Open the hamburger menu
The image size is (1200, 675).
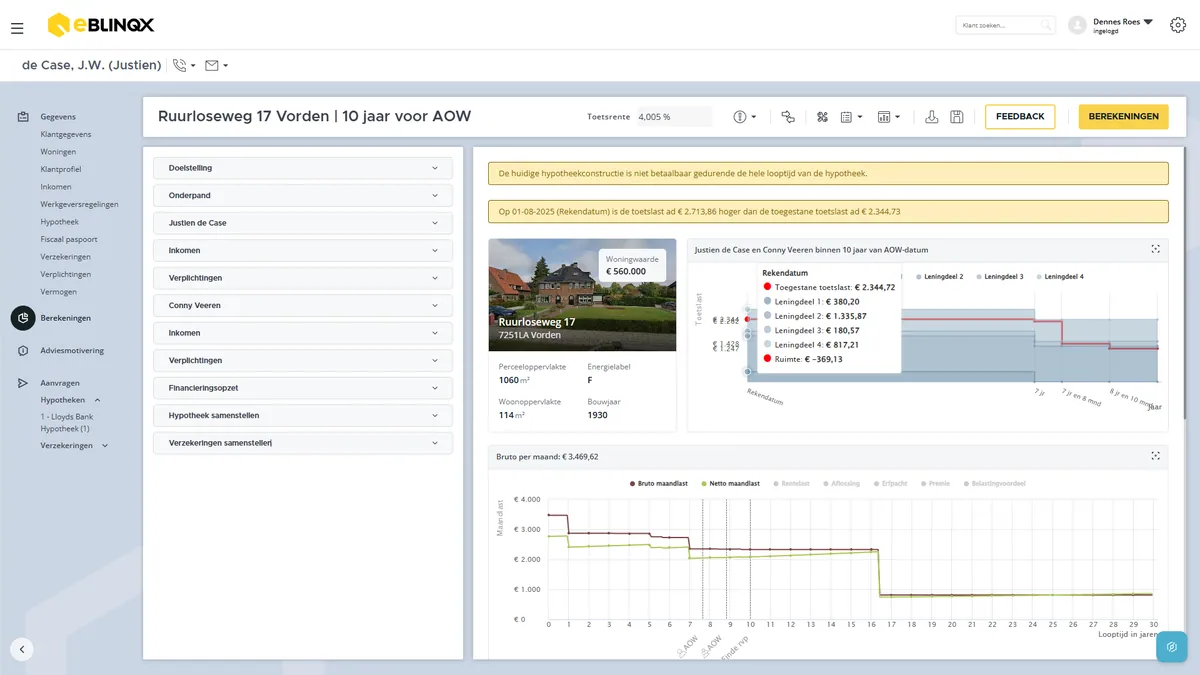pos(17,28)
